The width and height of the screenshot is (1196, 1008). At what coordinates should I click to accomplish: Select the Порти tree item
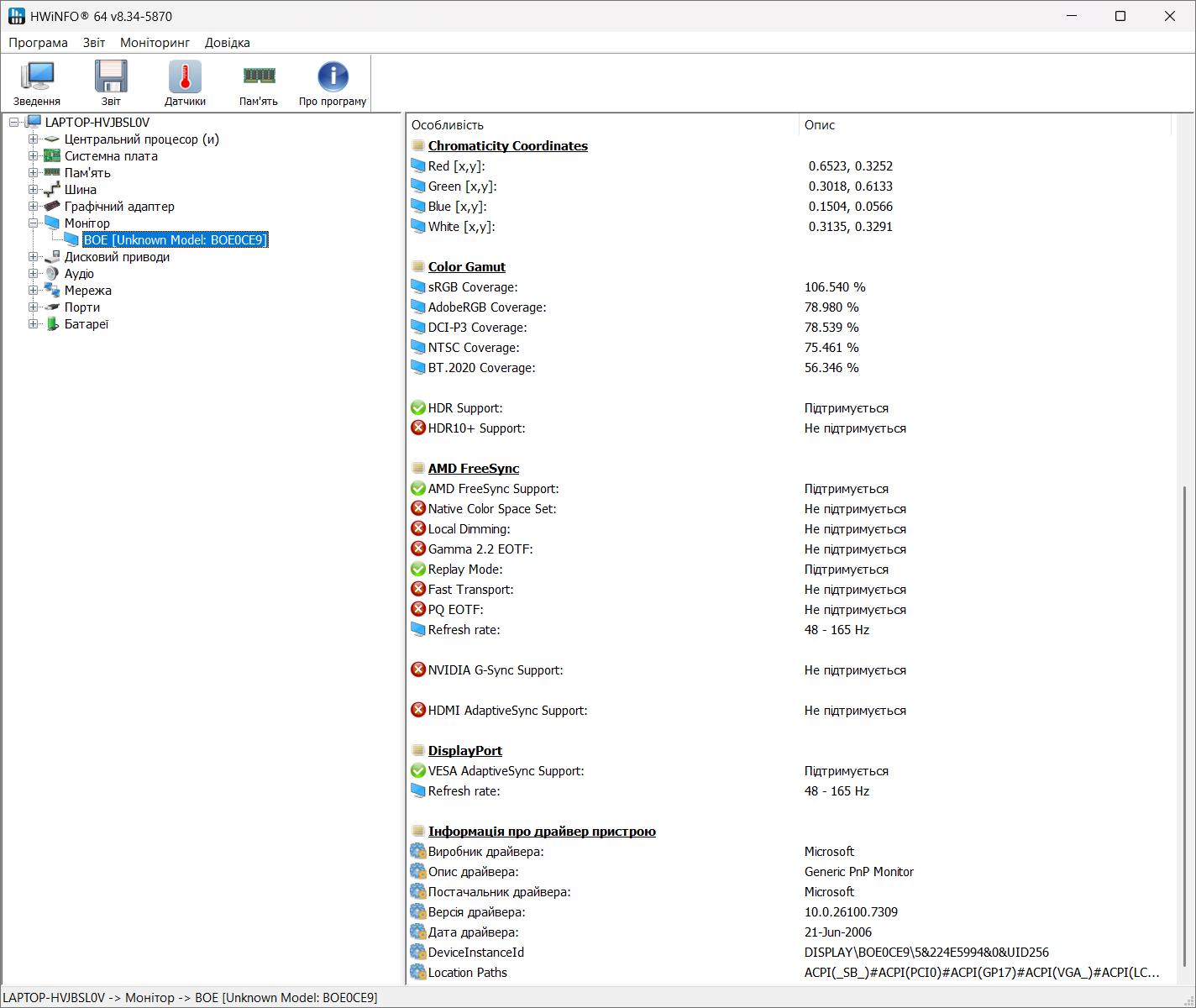click(82, 307)
